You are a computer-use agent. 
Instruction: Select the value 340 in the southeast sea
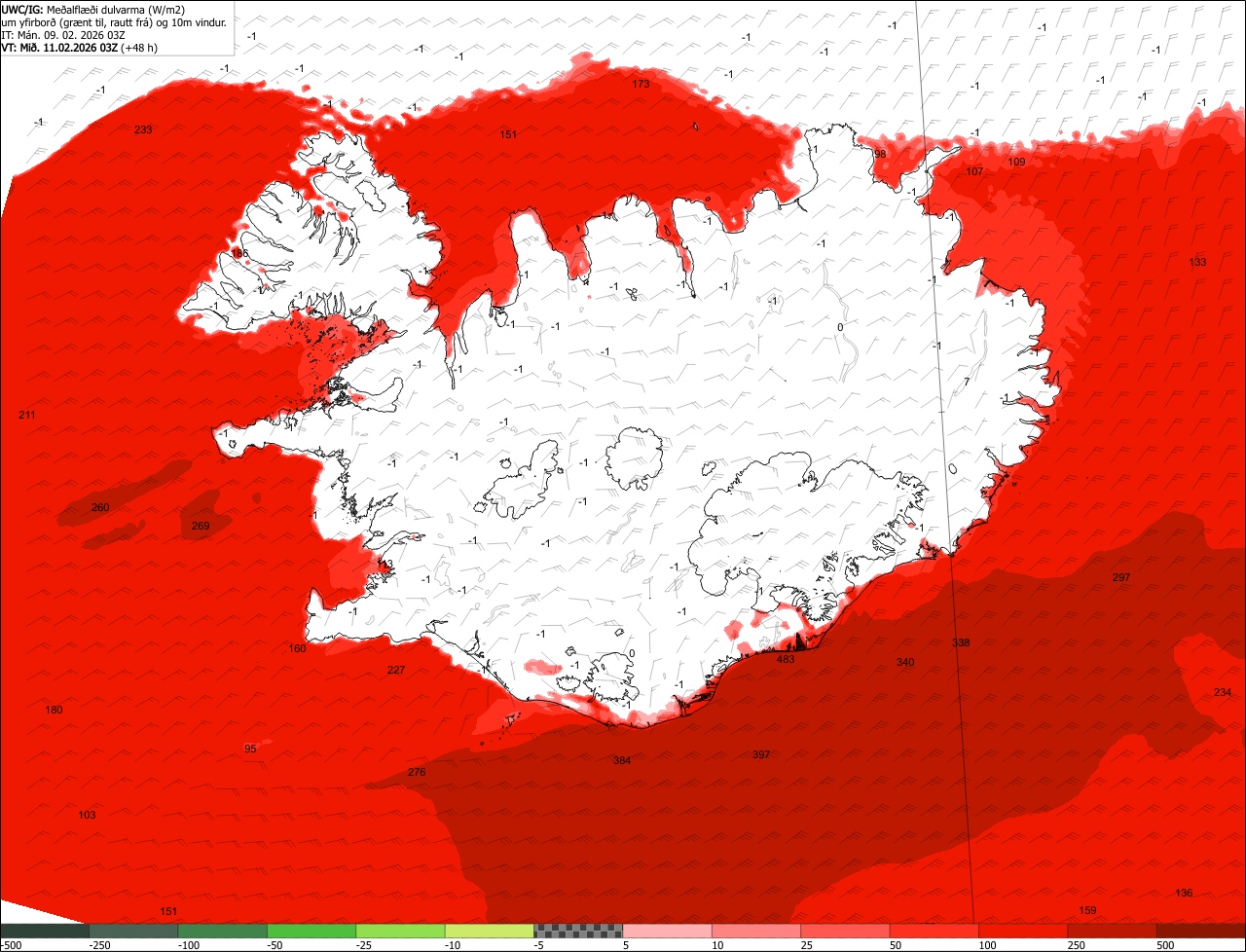(905, 662)
